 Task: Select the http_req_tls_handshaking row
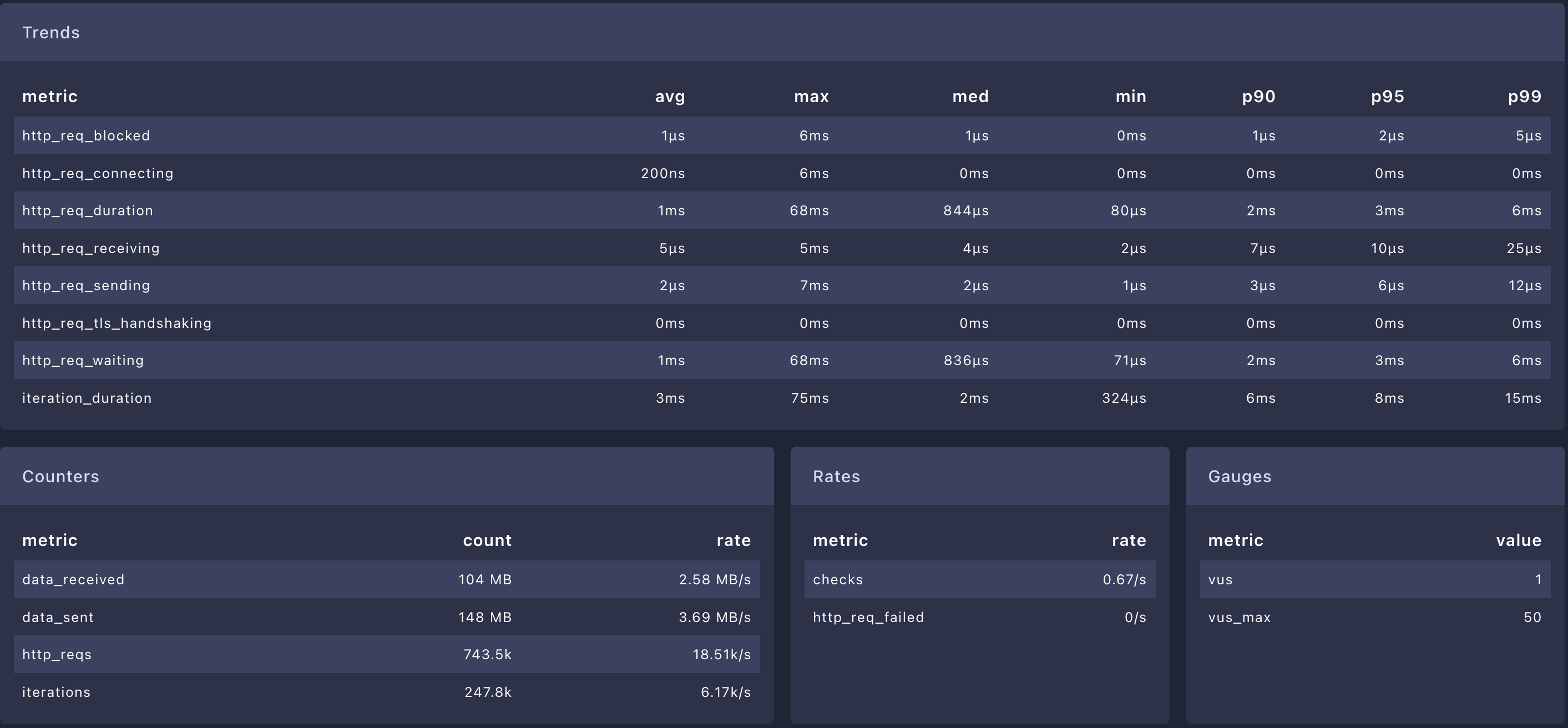782,323
